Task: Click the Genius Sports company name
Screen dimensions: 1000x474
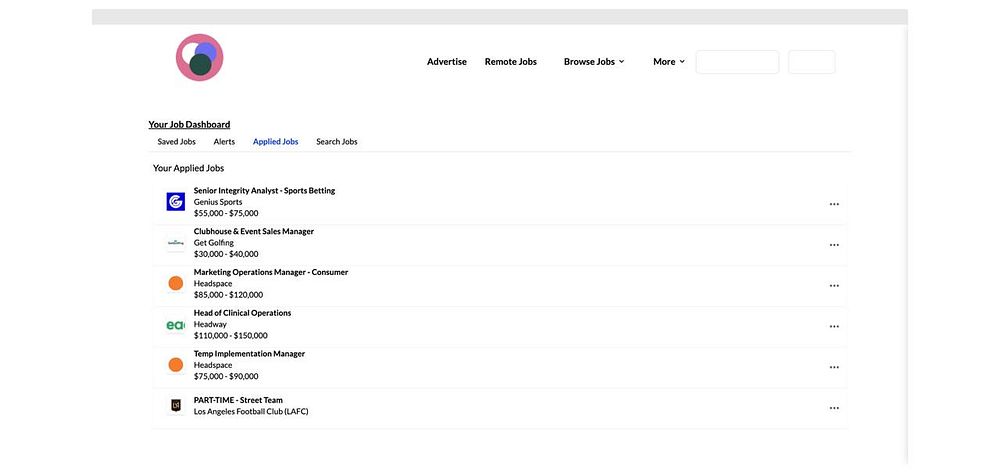Action: pos(218,202)
